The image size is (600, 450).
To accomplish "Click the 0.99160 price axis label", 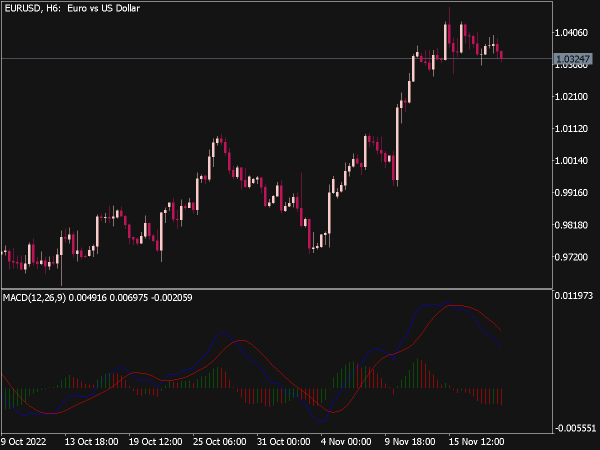I will pyautogui.click(x=571, y=192).
